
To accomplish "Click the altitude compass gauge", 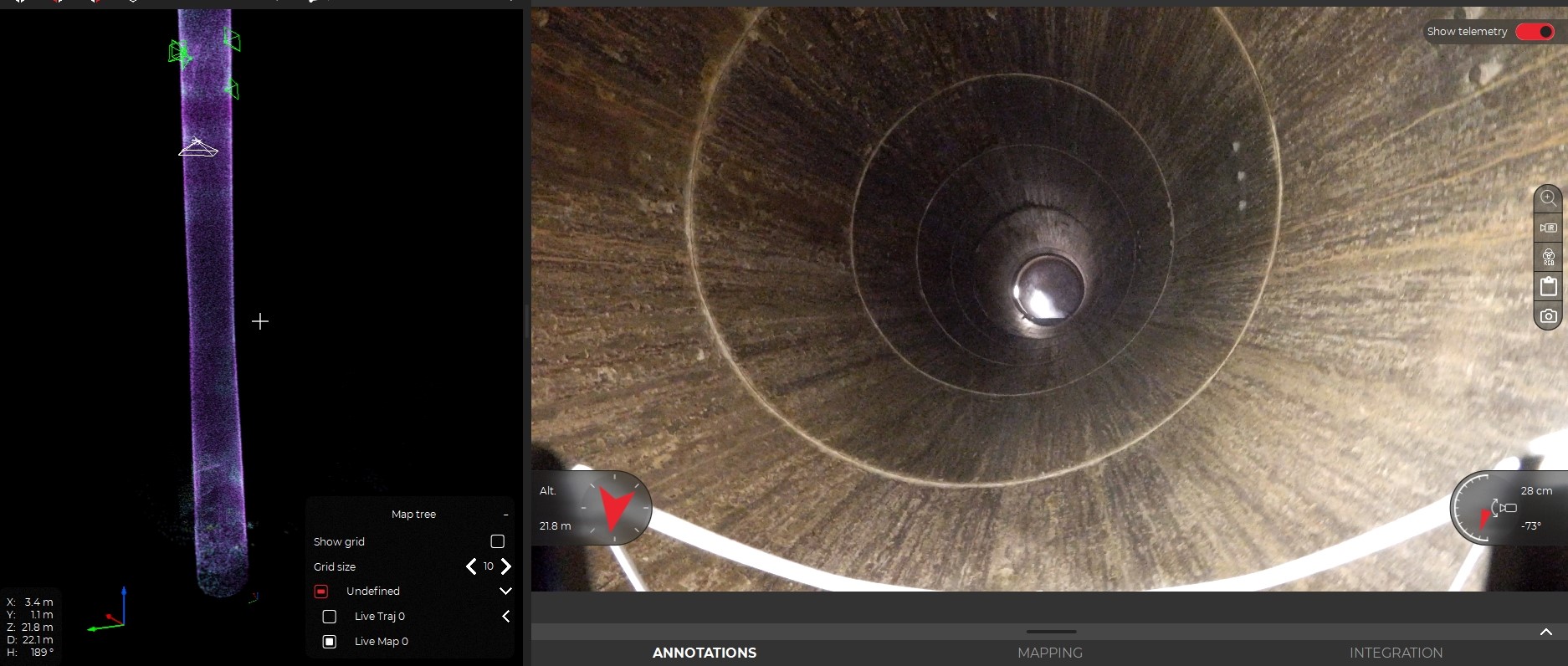I will tap(617, 507).
